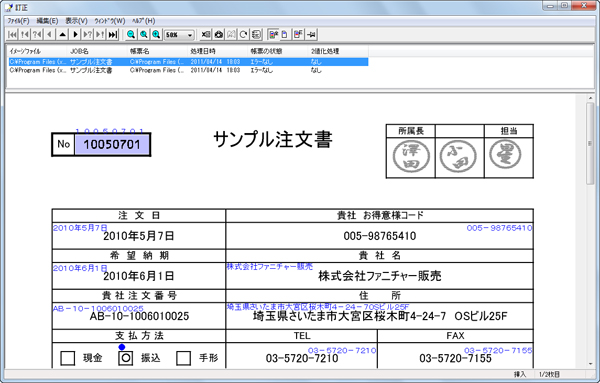
Task: Go to next error (!) item
Action: [x=100, y=34]
